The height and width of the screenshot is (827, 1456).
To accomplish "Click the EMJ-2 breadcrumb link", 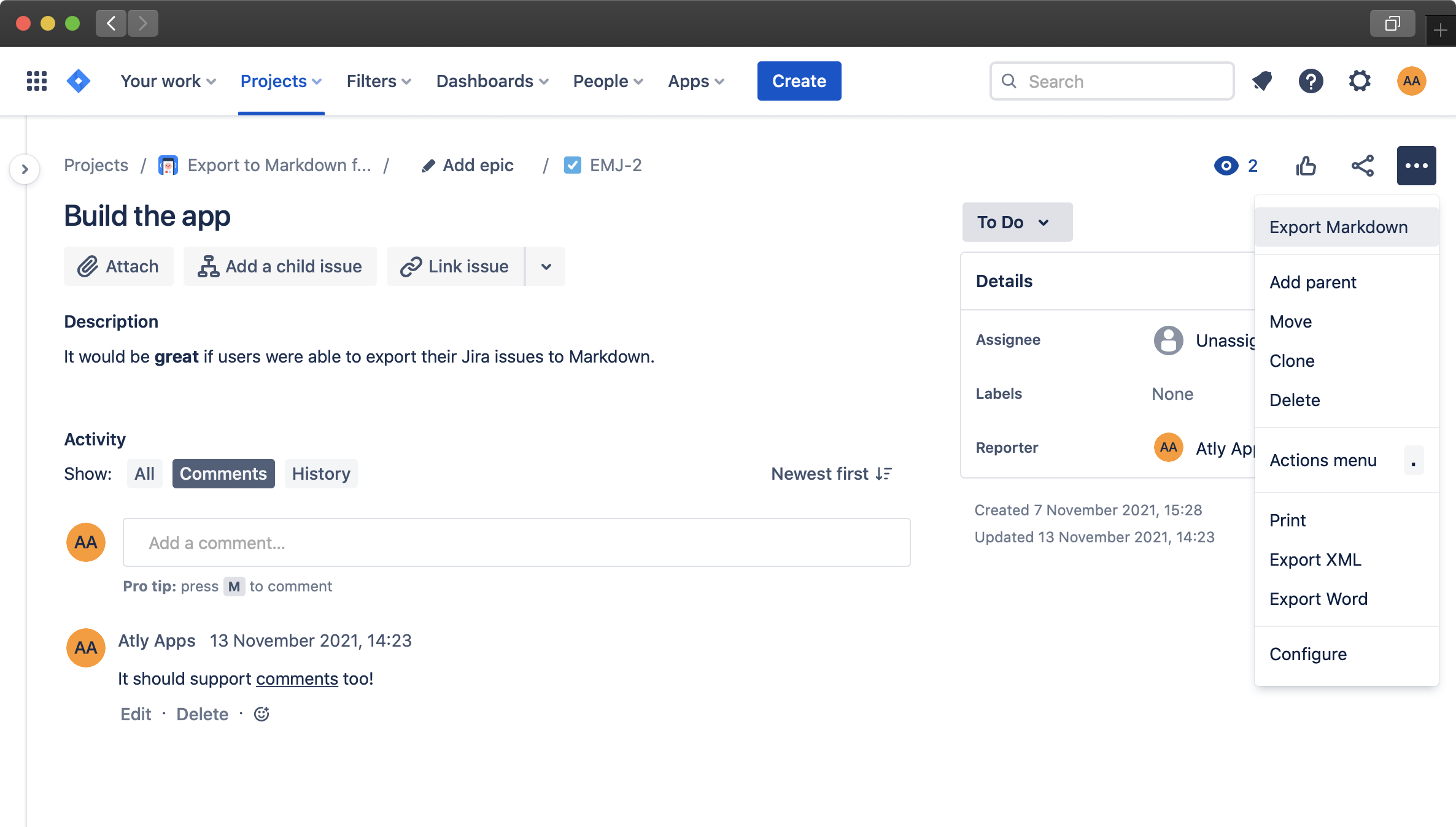I will point(613,165).
